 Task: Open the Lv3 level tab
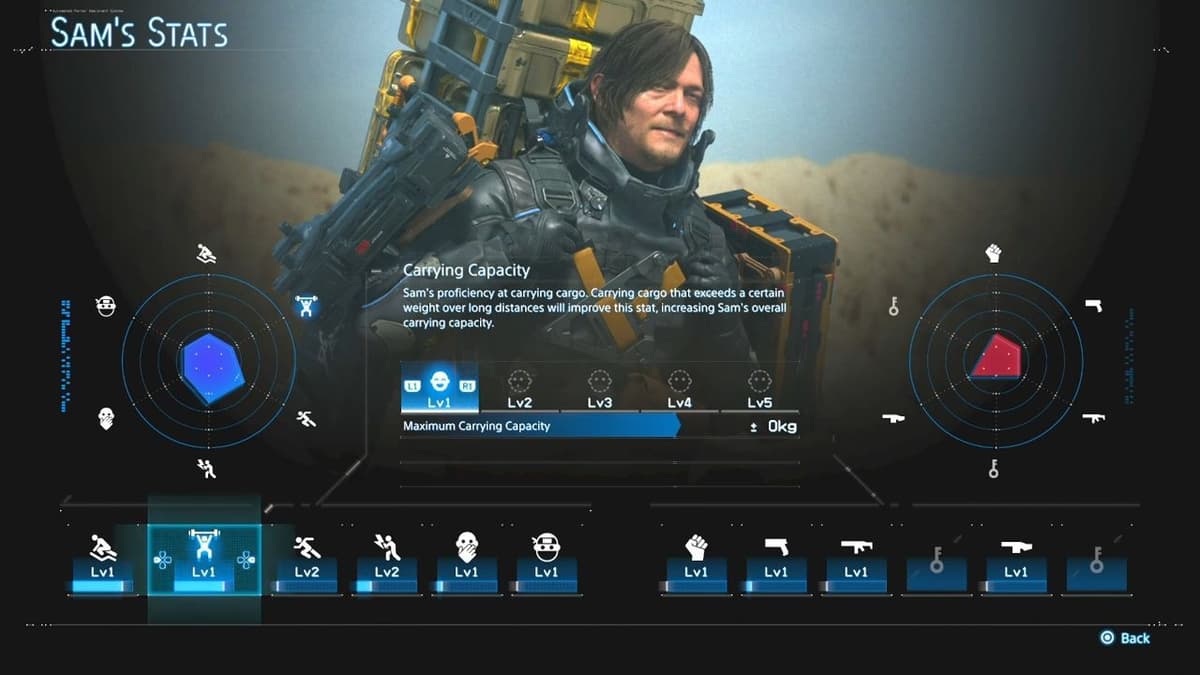point(599,389)
